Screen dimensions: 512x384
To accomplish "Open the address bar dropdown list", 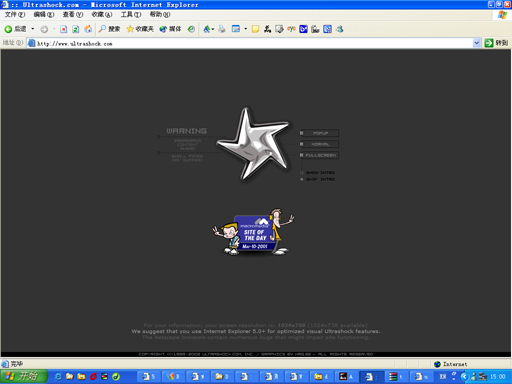I will point(477,43).
